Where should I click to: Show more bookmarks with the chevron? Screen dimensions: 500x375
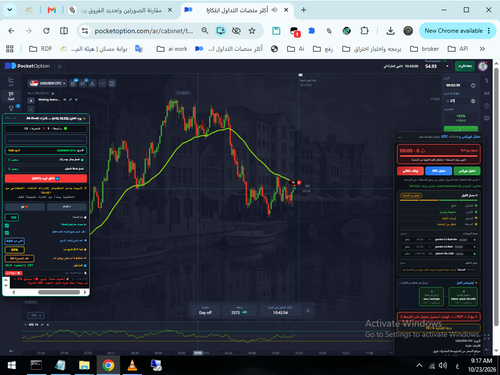click(482, 49)
